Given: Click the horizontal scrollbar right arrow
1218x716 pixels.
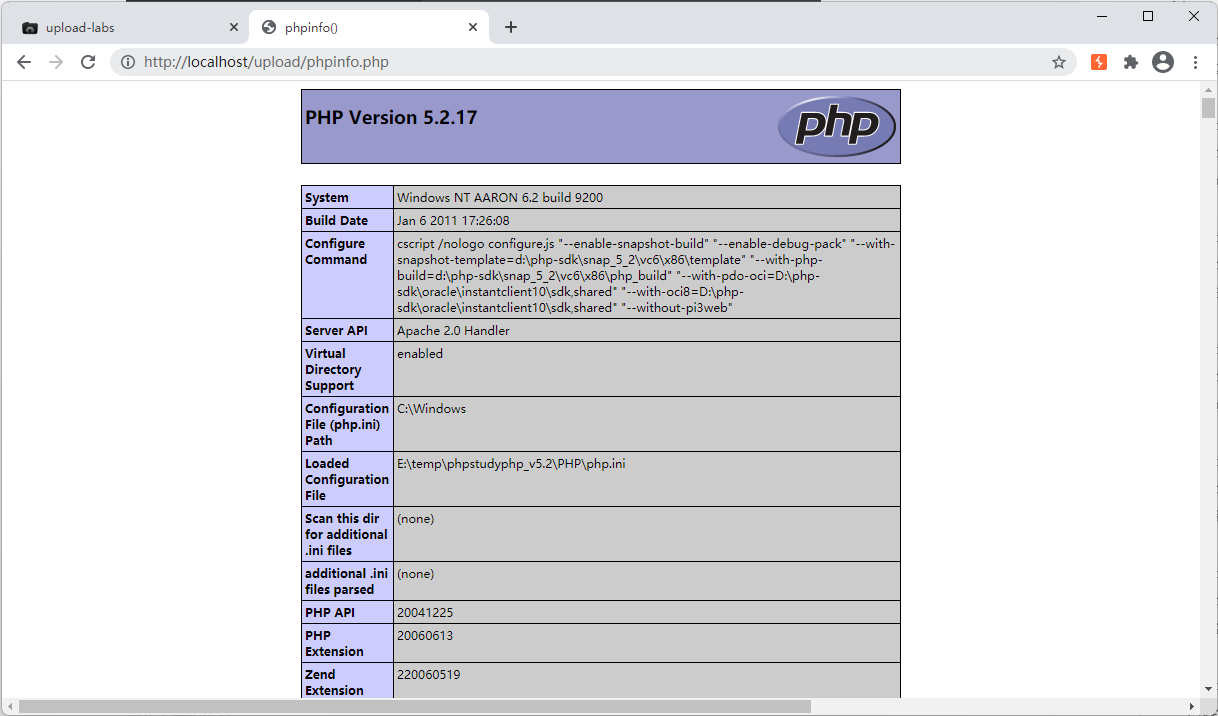Looking at the screenshot, I should [x=1191, y=706].
